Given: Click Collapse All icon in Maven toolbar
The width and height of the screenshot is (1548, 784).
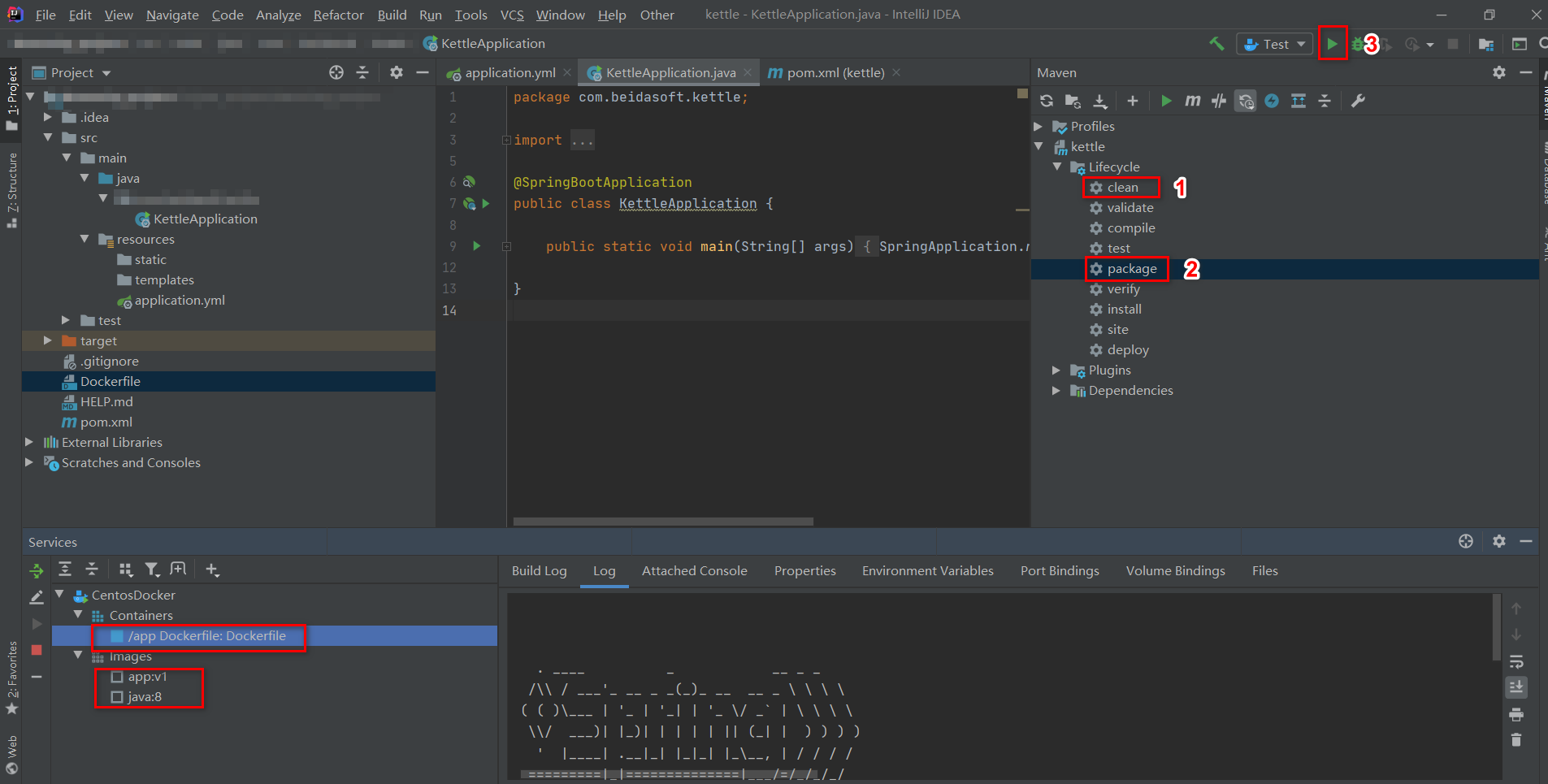Looking at the screenshot, I should (x=1325, y=101).
